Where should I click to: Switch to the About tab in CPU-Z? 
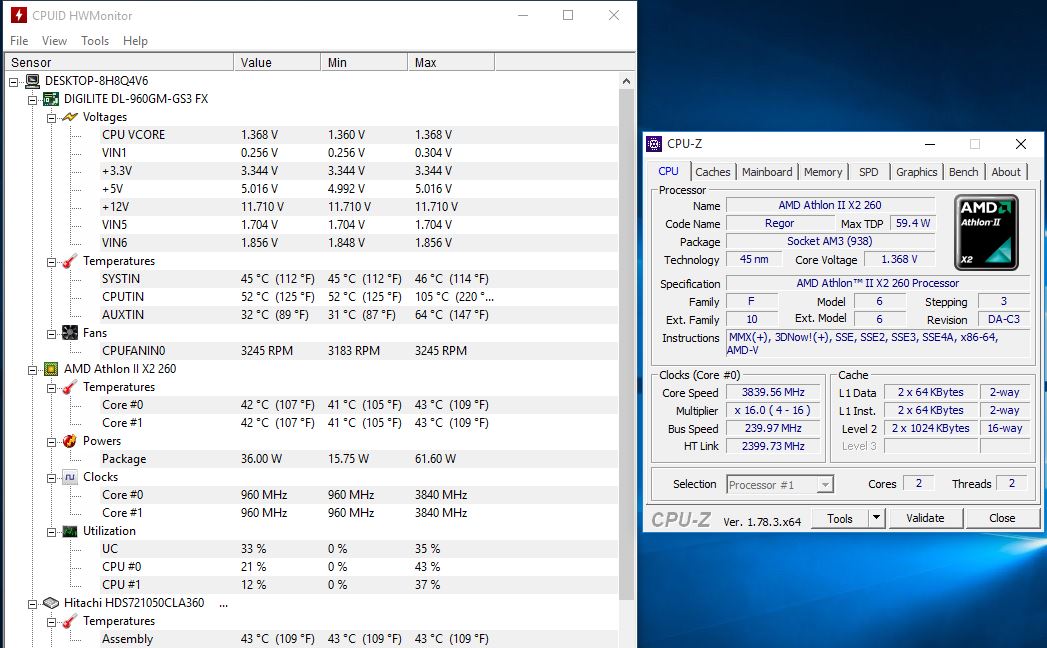pos(1006,172)
